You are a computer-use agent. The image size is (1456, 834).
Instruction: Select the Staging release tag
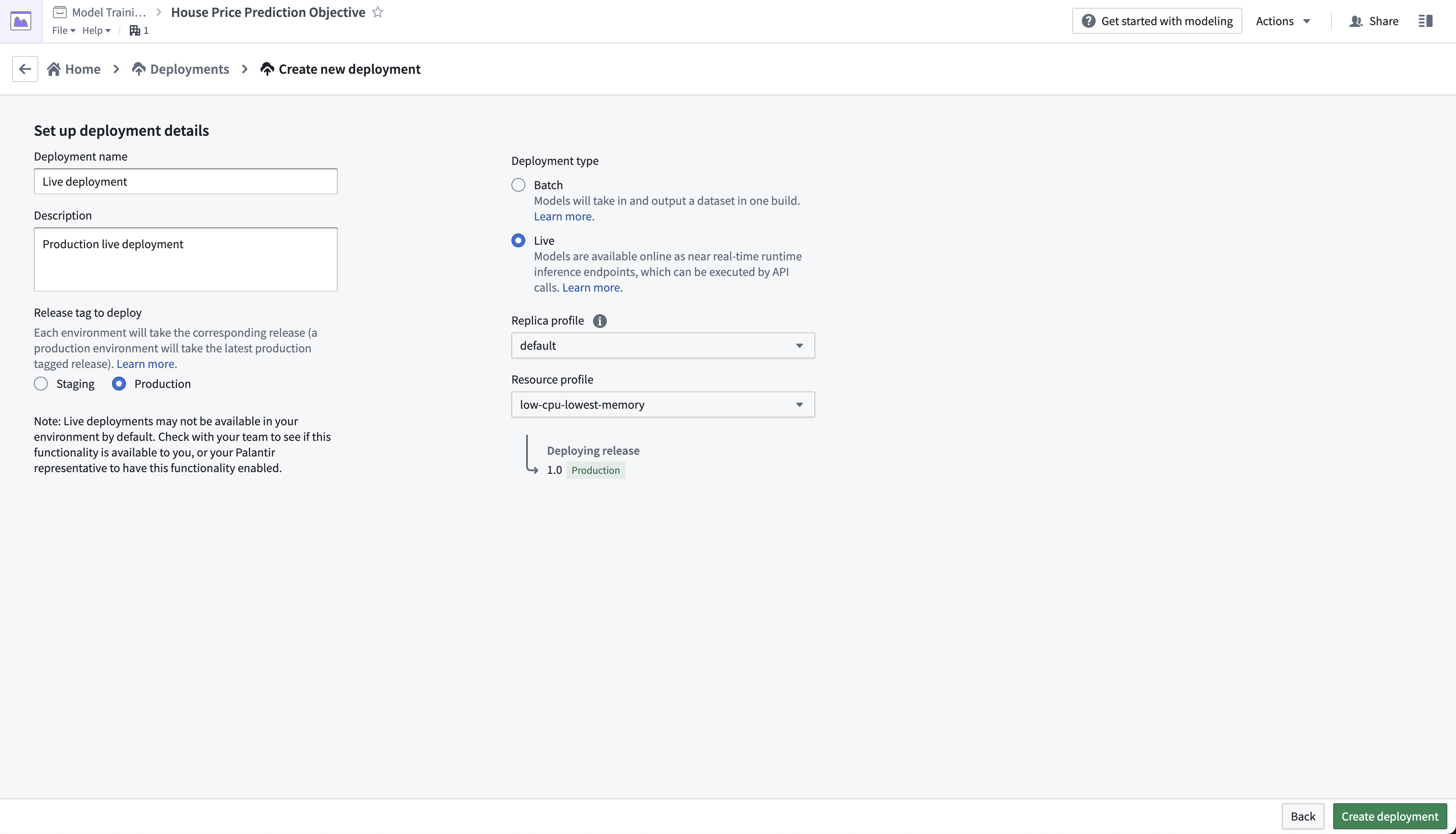click(41, 384)
